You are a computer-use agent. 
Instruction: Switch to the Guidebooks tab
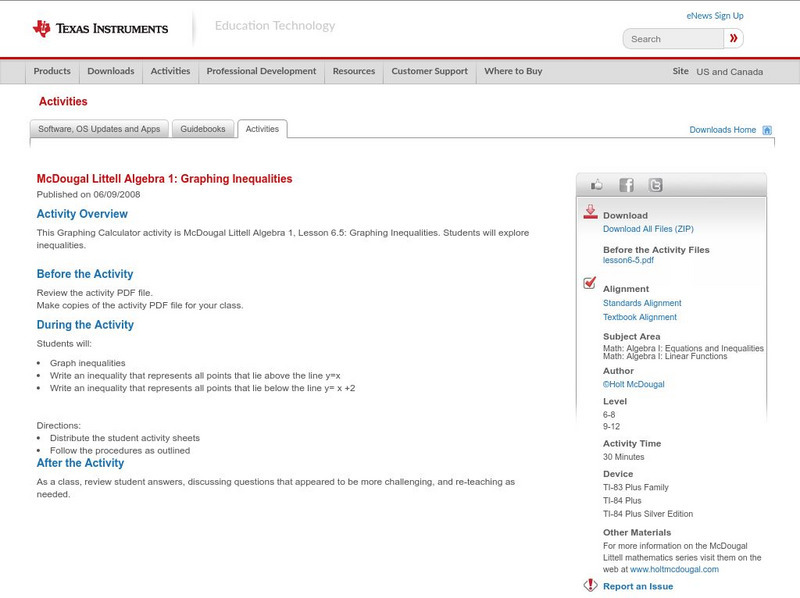pos(204,129)
